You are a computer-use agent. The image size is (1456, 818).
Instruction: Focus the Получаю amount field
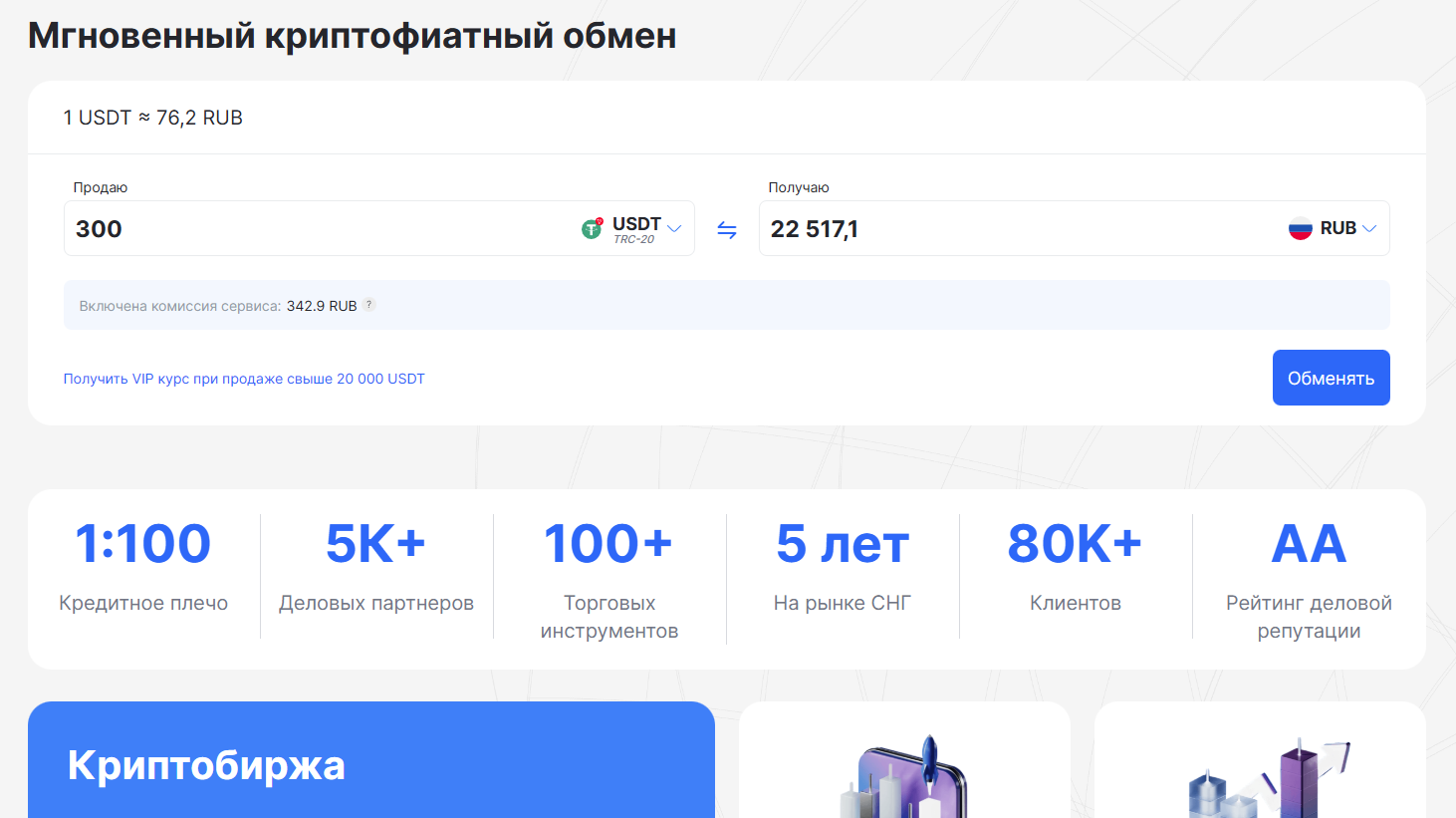pyautogui.click(x=1016, y=229)
